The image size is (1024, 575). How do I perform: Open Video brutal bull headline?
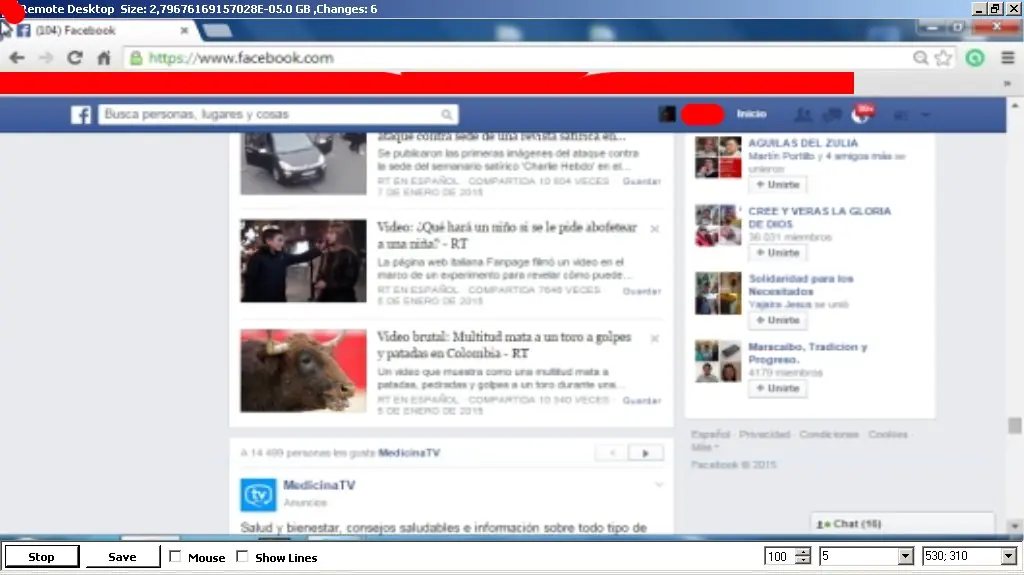point(504,345)
